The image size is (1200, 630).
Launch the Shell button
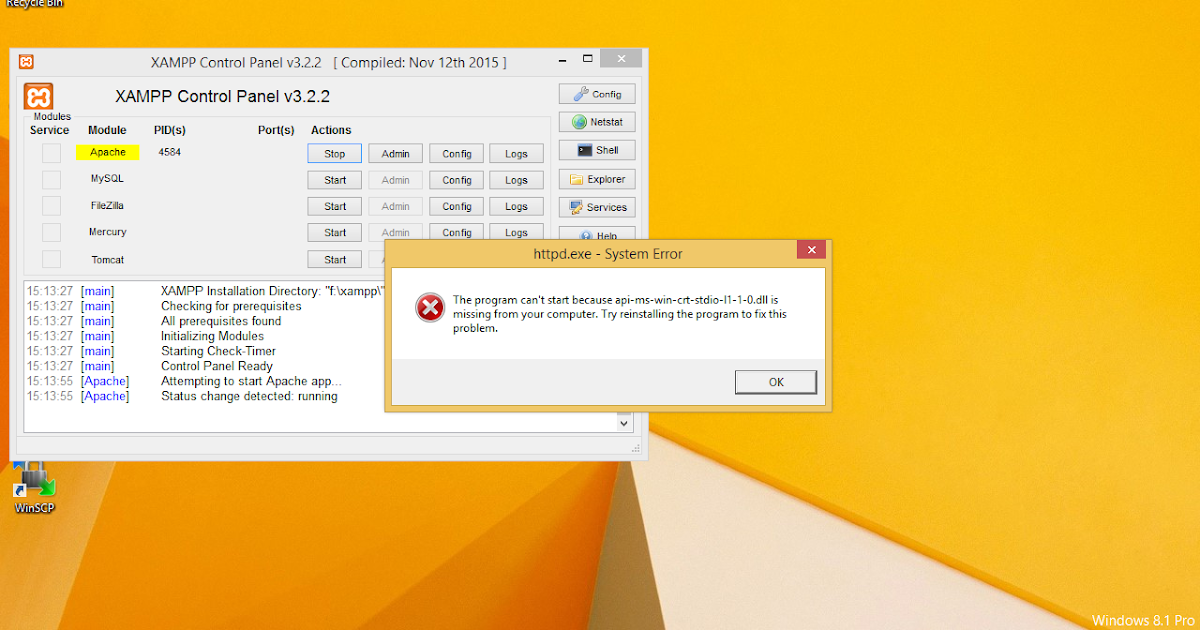click(596, 150)
